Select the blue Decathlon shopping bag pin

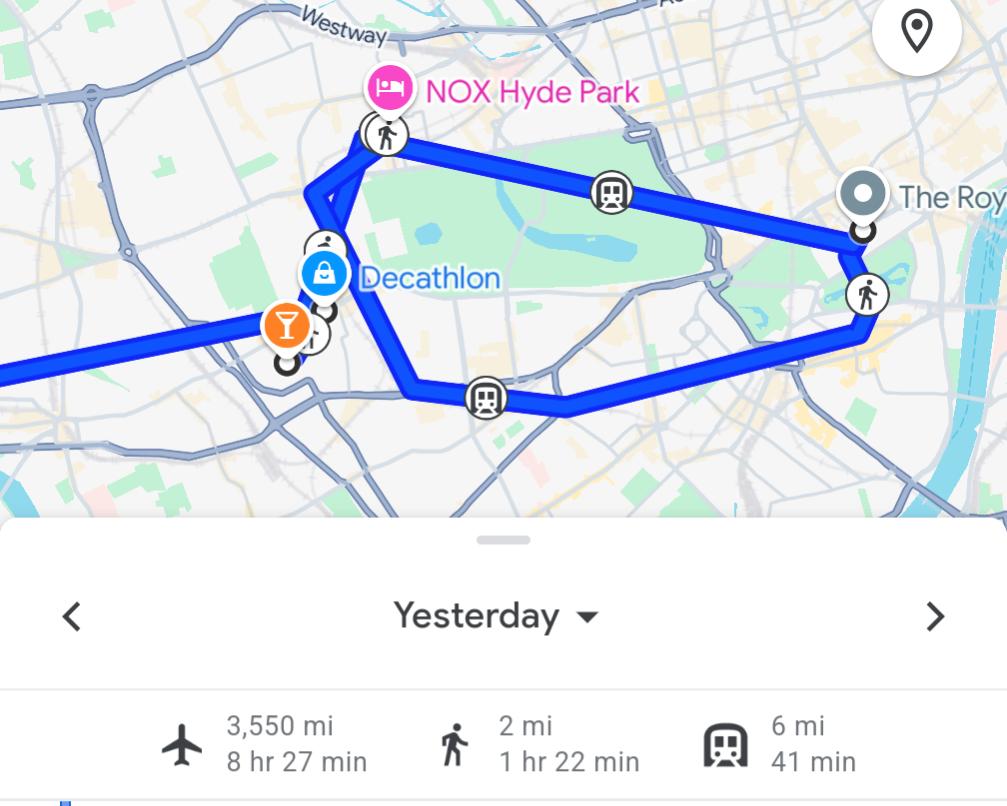(x=324, y=273)
